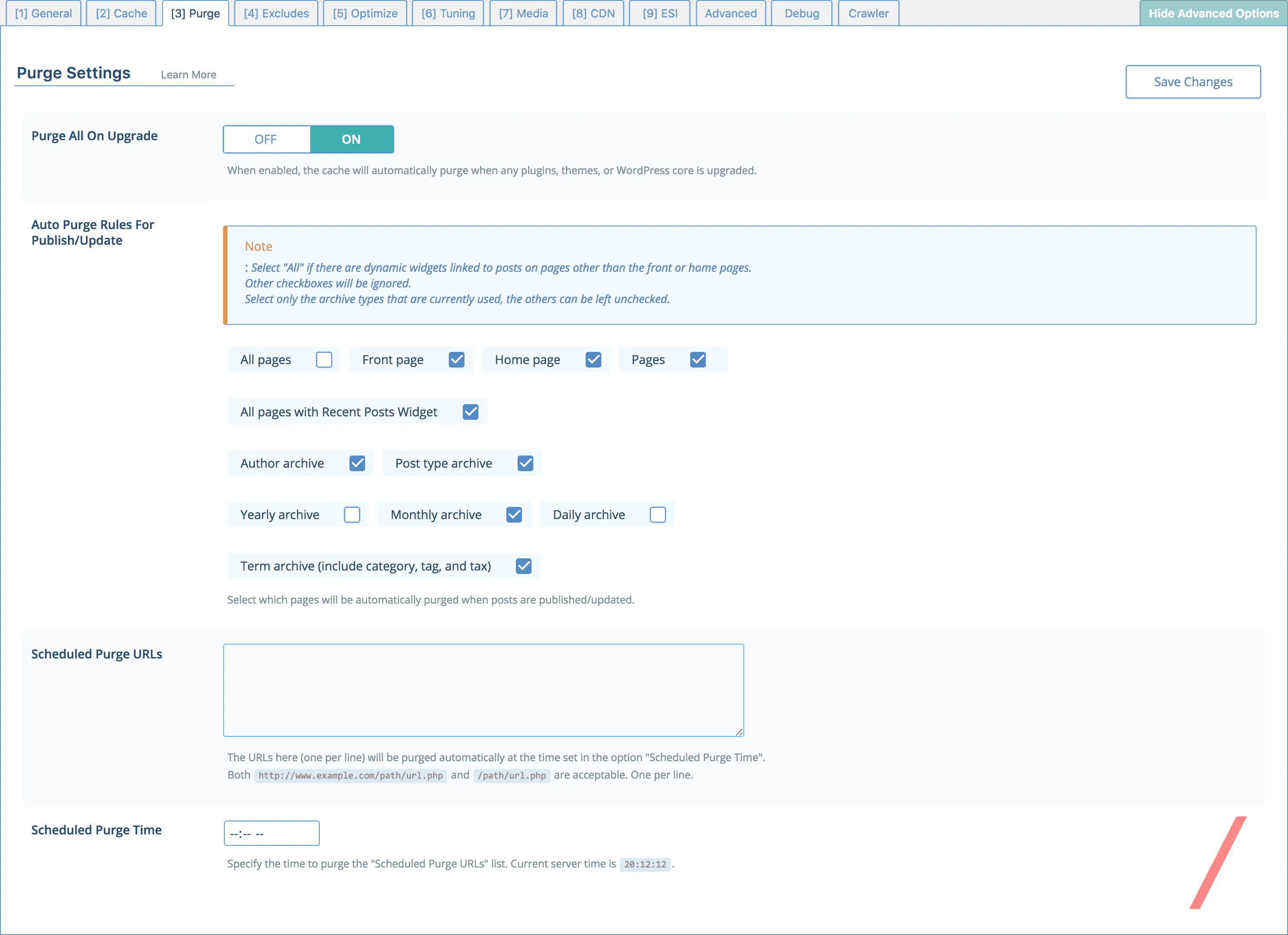Enable the All pages checkbox
The width and height of the screenshot is (1288, 935).
[324, 359]
